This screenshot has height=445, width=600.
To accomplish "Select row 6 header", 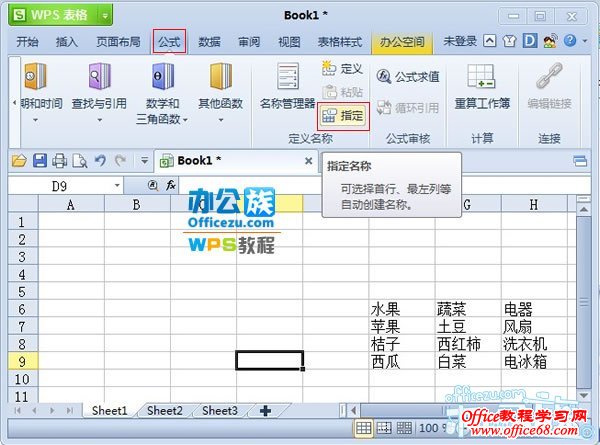I will (22, 308).
